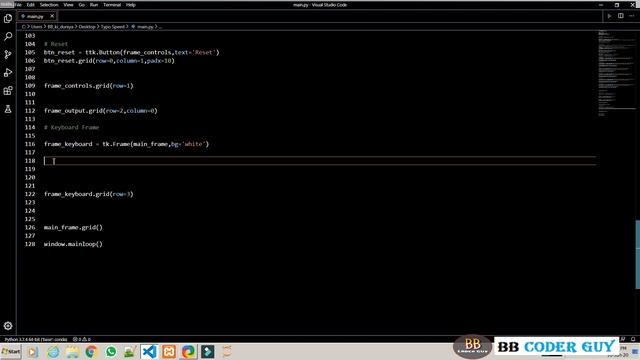
Task: Expand the Typo Speed breadcrumb segment
Action: pyautogui.click(x=112, y=27)
